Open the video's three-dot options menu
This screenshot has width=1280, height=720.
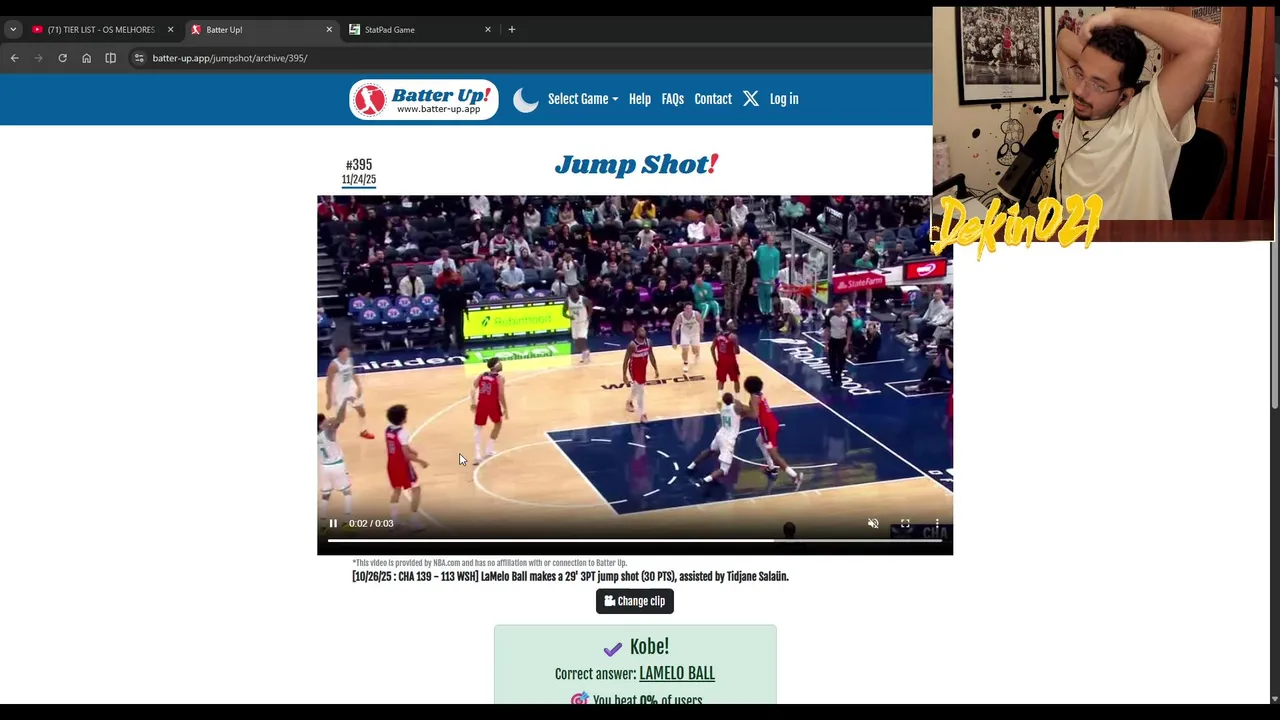click(937, 523)
